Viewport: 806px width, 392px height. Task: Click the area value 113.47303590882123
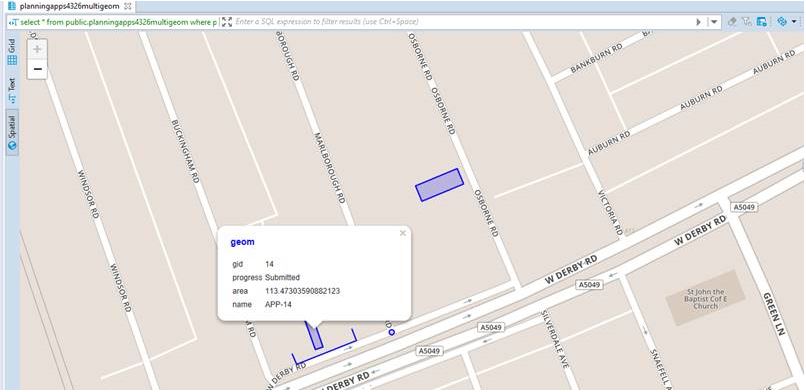click(x=302, y=291)
